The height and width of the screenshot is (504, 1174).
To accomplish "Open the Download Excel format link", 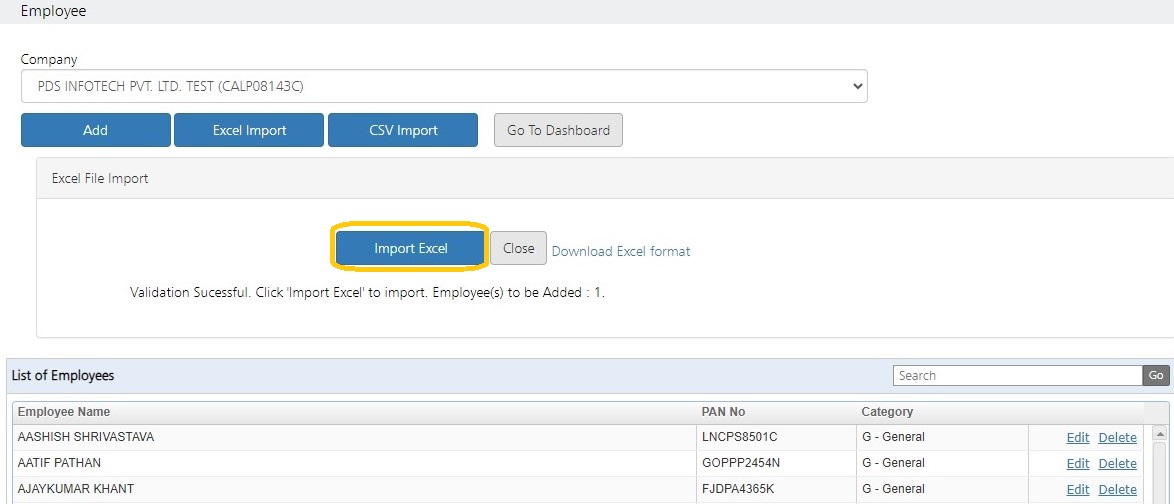I will coord(621,252).
